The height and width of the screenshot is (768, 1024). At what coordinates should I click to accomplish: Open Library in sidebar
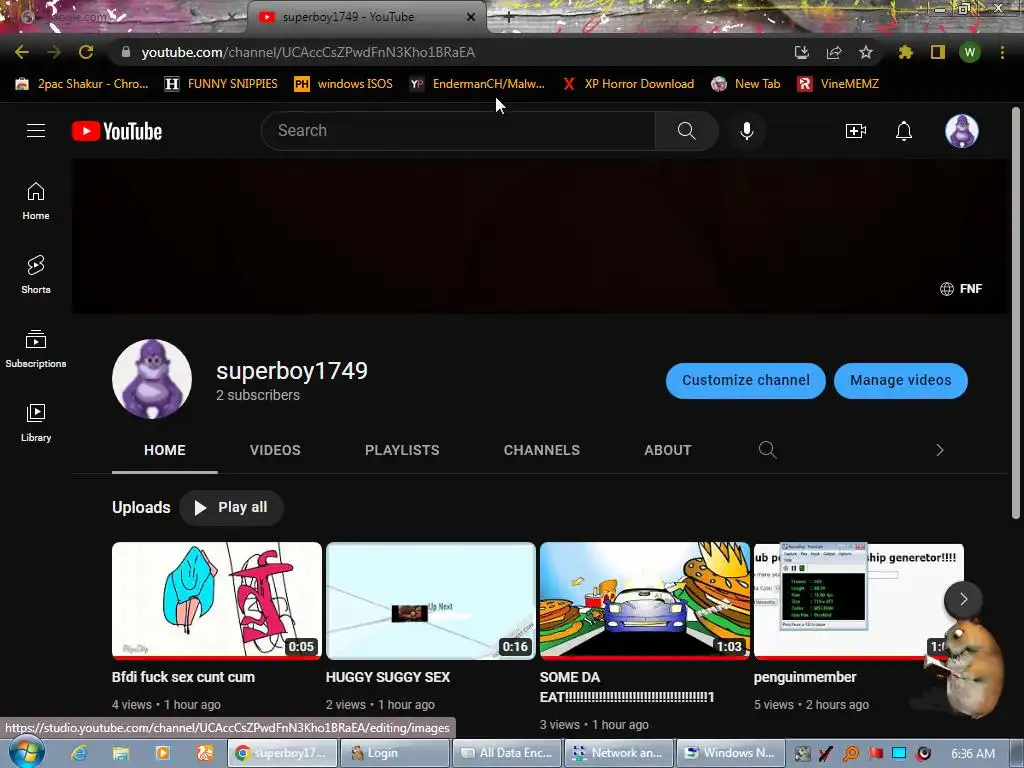(x=36, y=423)
